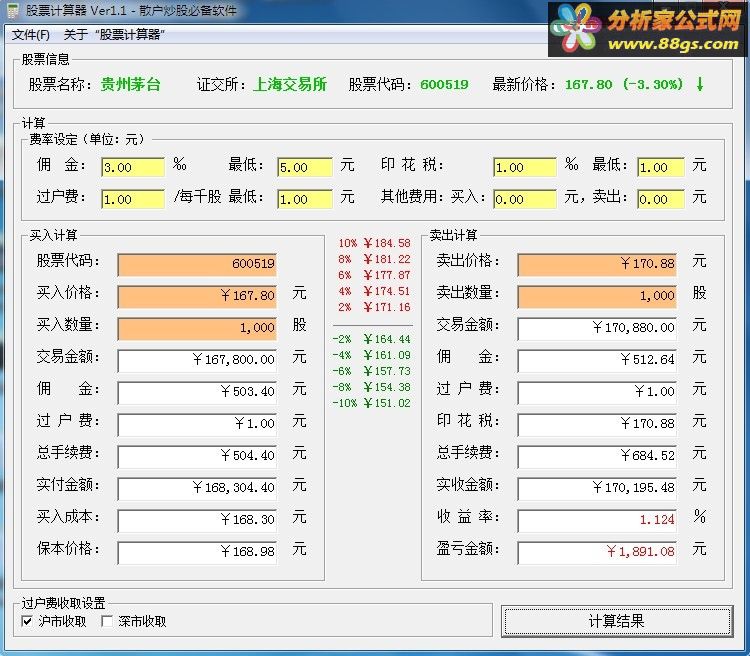750x656 pixels.
Task: Click the calculator app icon in title bar
Action: (13, 11)
